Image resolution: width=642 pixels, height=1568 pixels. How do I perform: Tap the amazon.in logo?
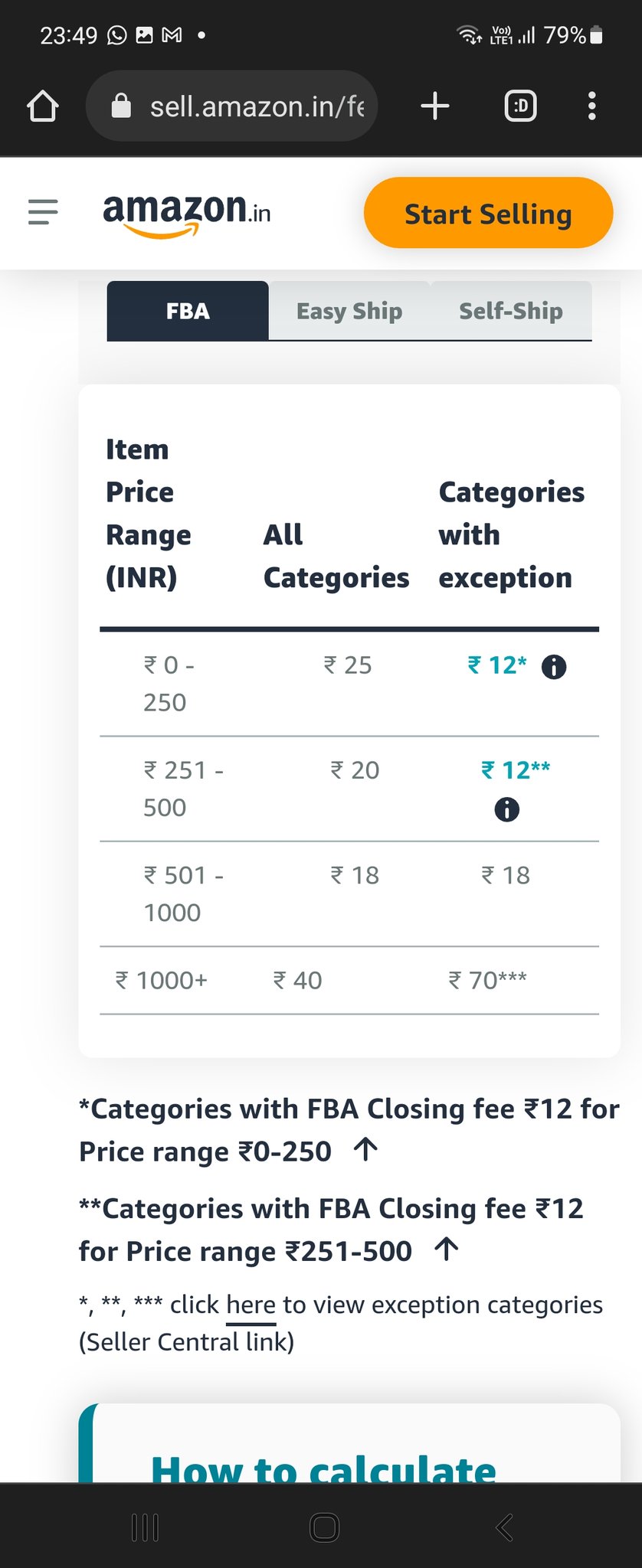tap(186, 214)
